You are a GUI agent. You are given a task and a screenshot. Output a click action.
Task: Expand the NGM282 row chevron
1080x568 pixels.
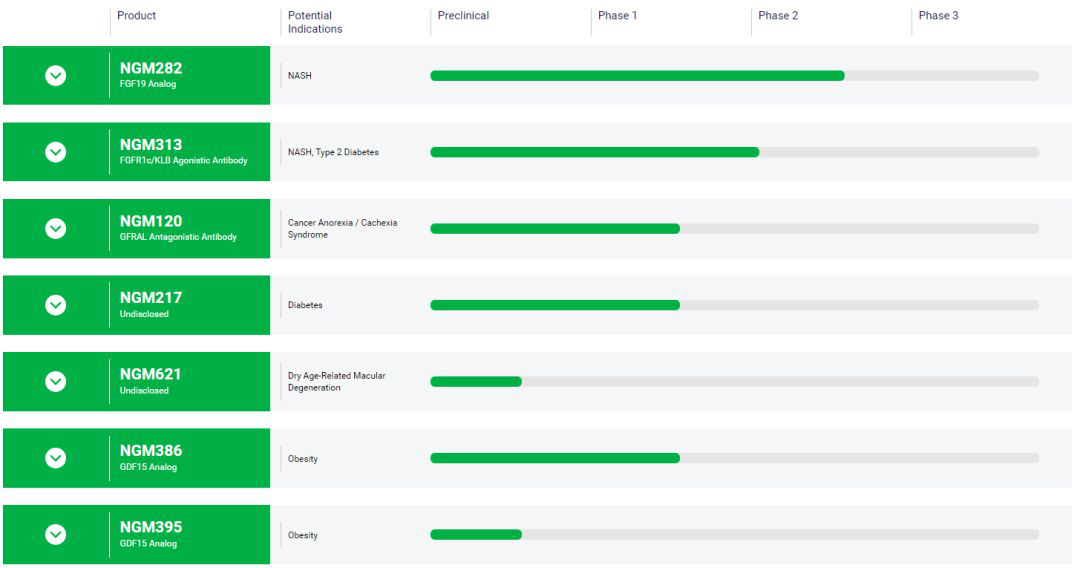pos(56,76)
